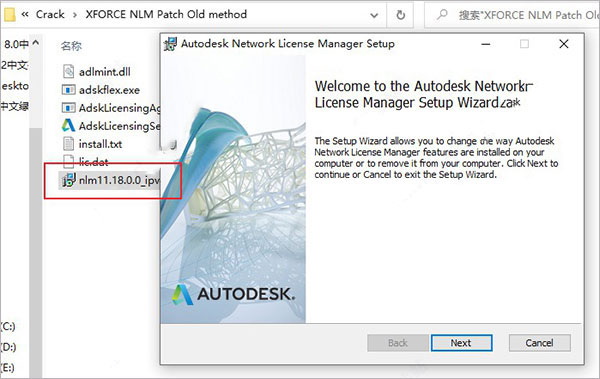Click the refresh icon beside address bar
This screenshot has width=600, height=379.
(x=400, y=15)
